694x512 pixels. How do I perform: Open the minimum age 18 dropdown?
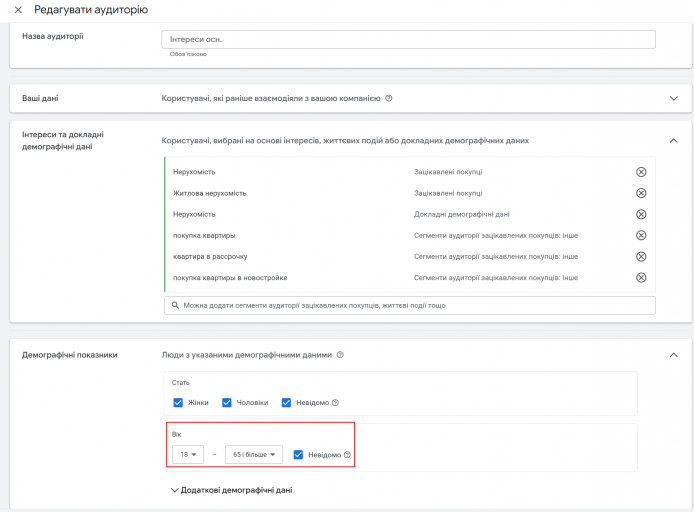188,454
